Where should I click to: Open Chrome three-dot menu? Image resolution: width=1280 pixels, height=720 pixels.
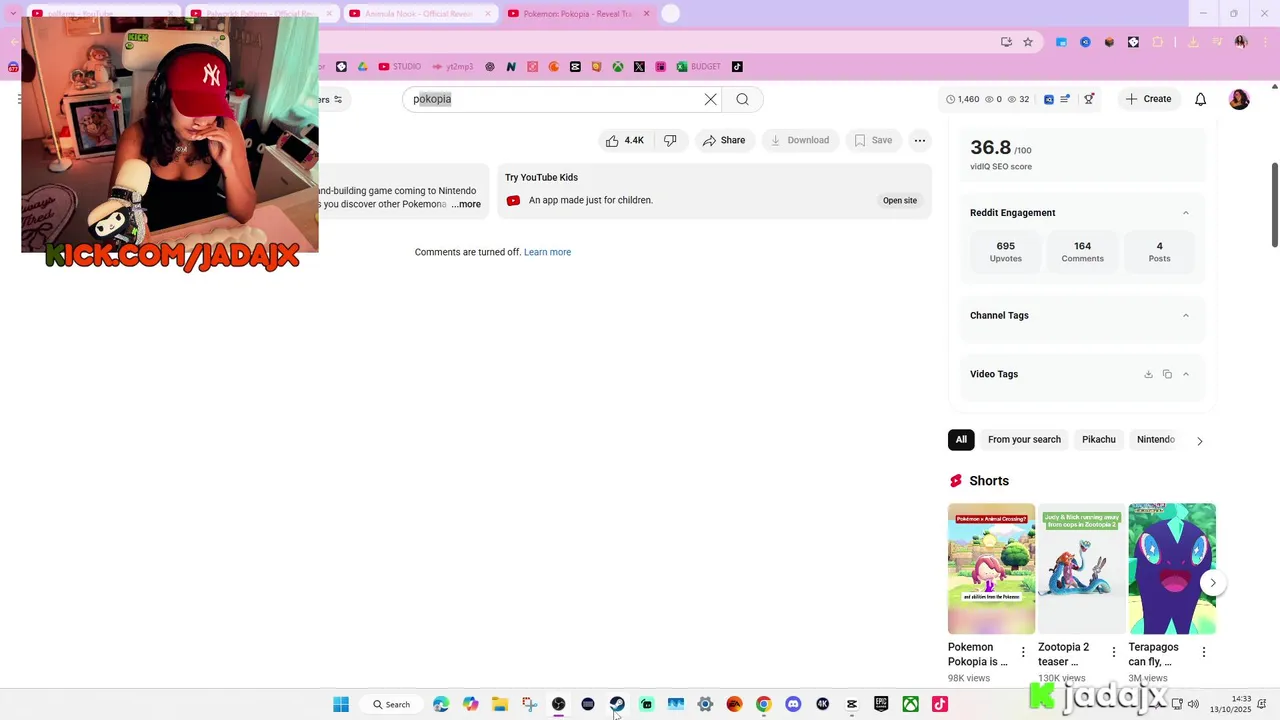click(1263, 42)
